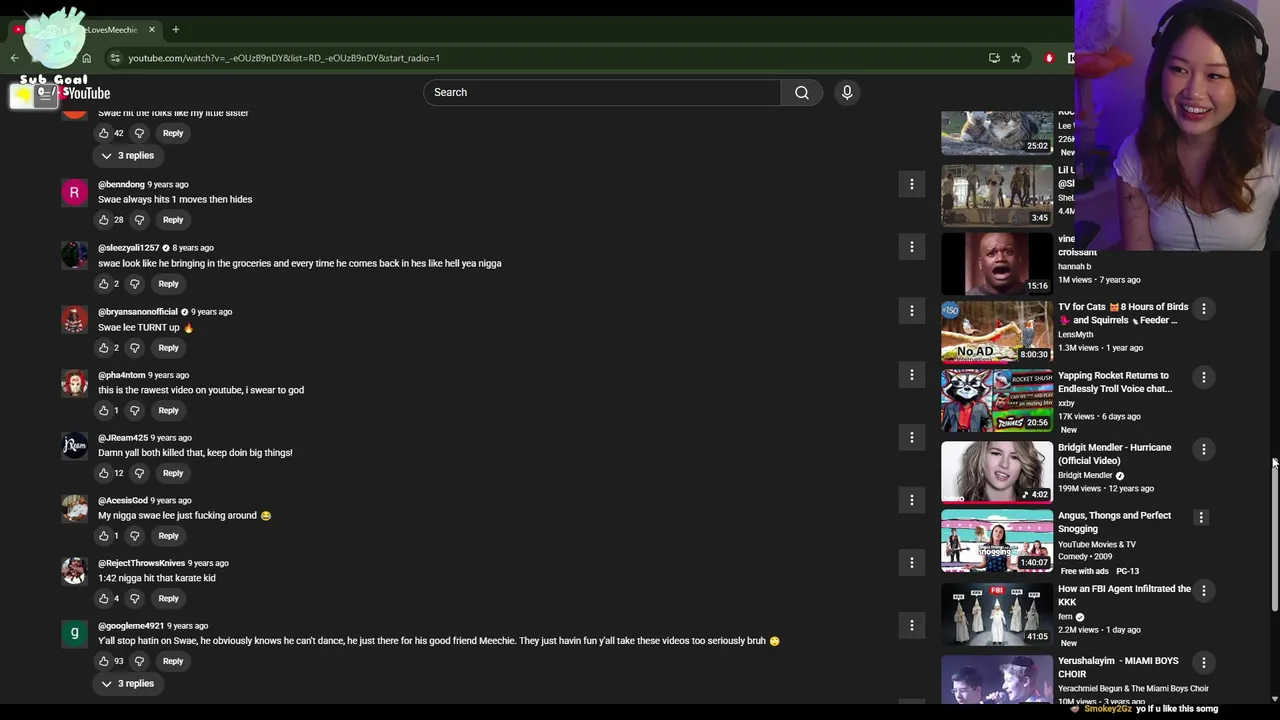
Task: Reply to @JReam425's comment
Action: click(x=173, y=473)
